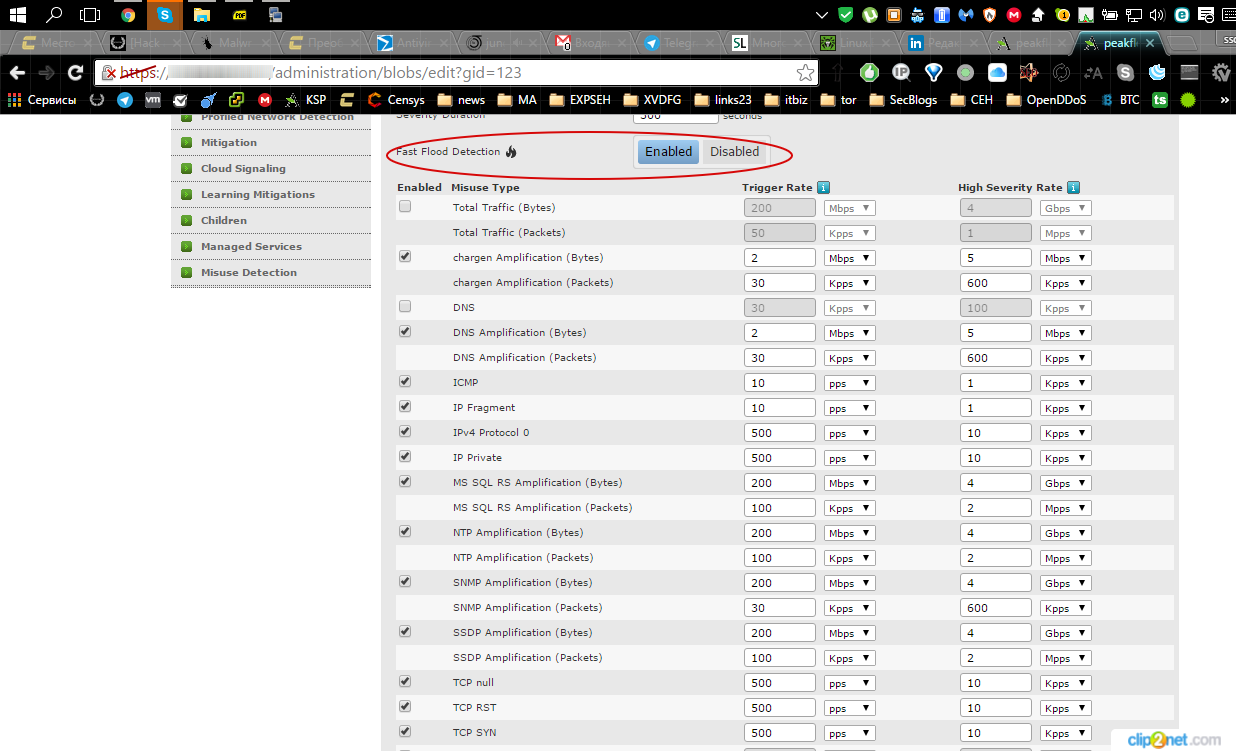
Task: Open the Сервисы apps shortcut
Action: pyautogui.click(x=42, y=100)
